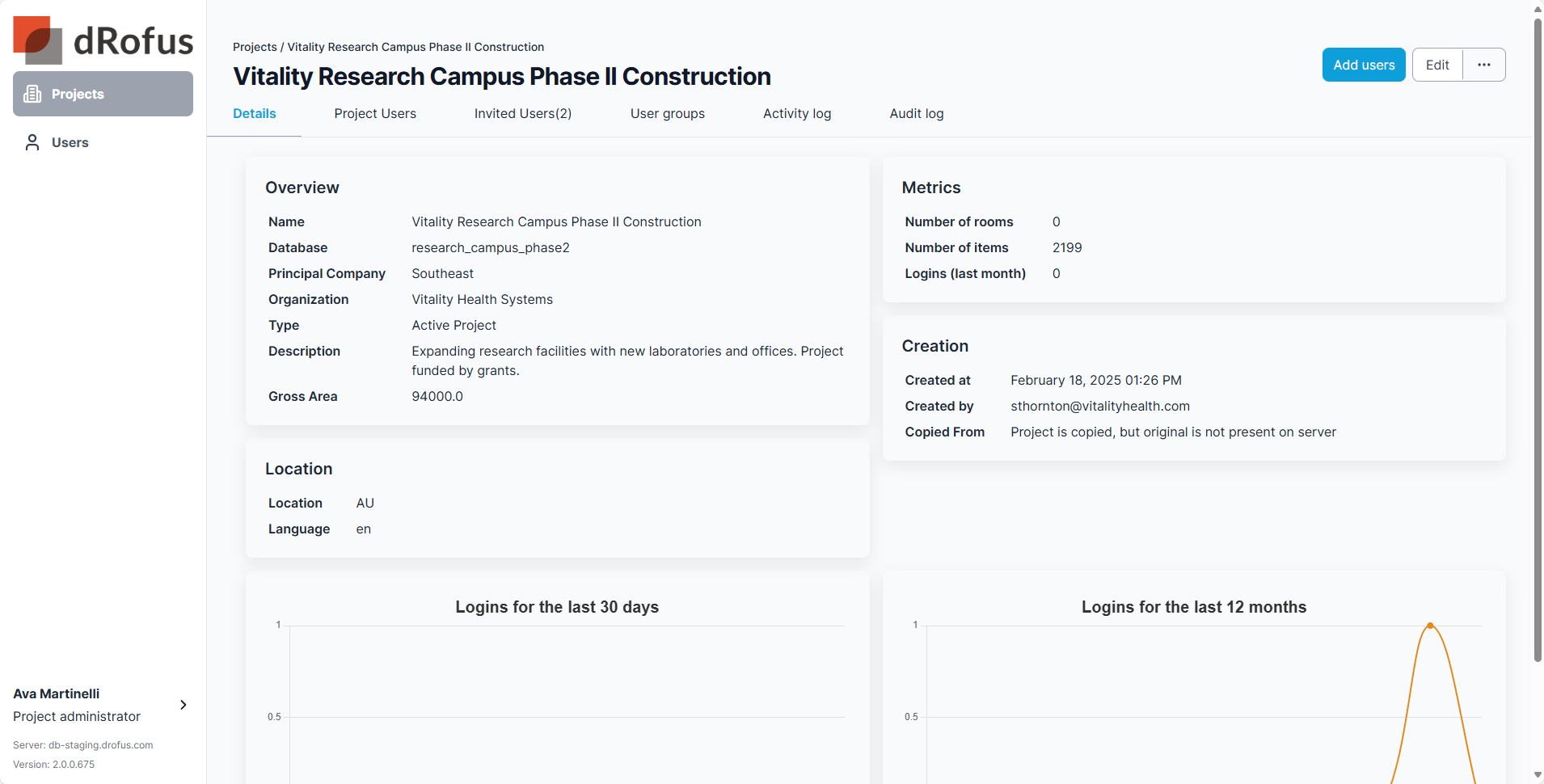The image size is (1544, 784).
Task: Click the orange data point on 12 months chart
Action: point(1430,626)
